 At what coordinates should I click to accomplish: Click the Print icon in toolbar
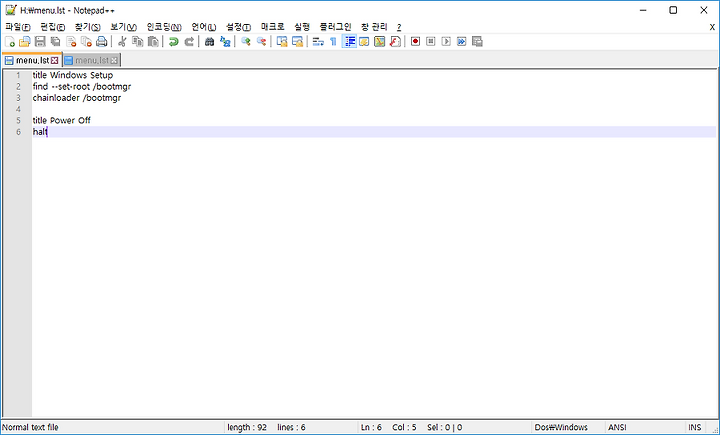(101, 42)
